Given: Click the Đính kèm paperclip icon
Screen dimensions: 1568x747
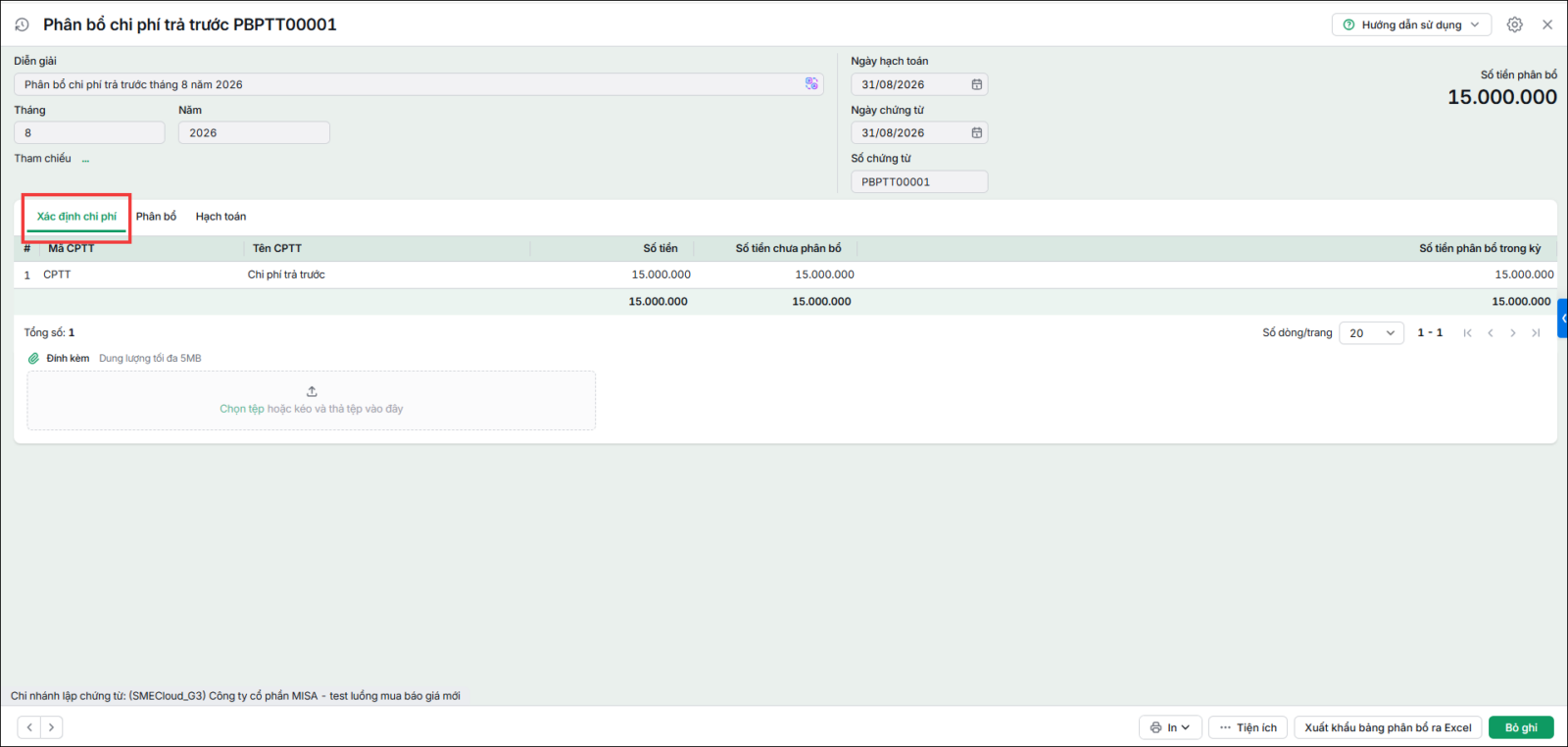Looking at the screenshot, I should [x=33, y=359].
